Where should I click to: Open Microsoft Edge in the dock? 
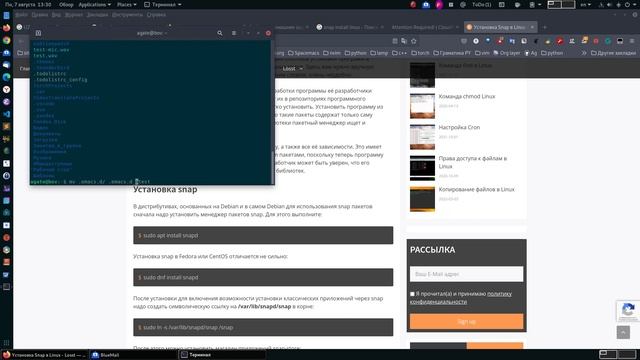coord(6,77)
